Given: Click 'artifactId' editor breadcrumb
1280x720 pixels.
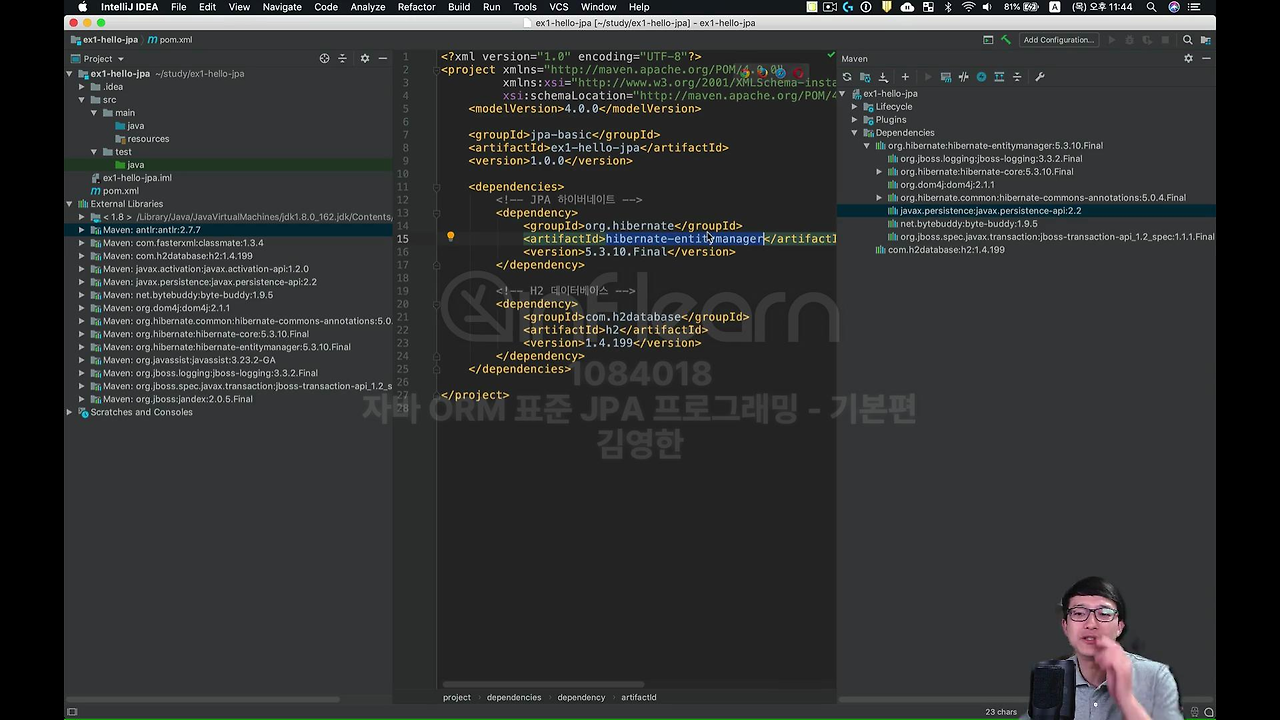Looking at the screenshot, I should pyautogui.click(x=639, y=697).
